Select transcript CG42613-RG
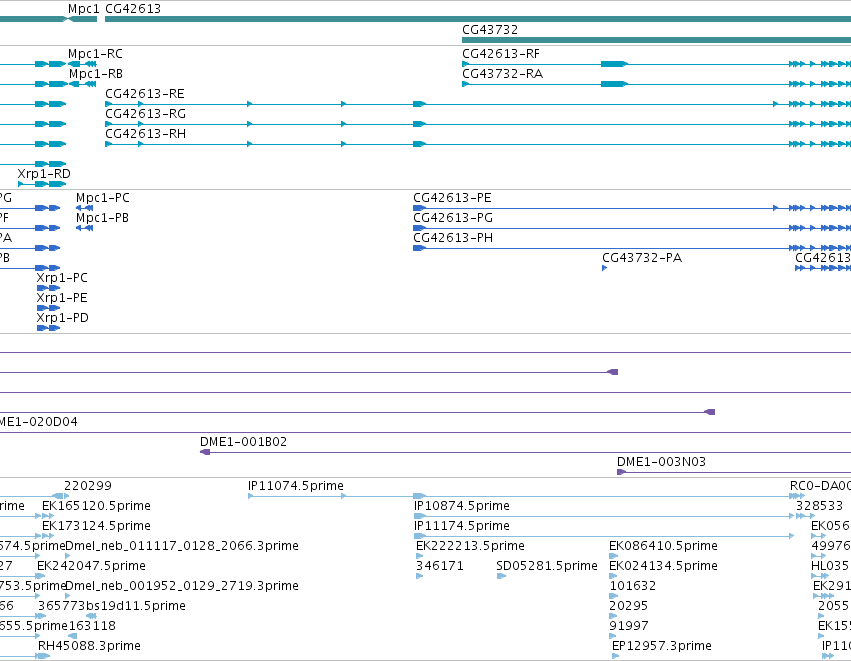851x661 pixels. 145,114
